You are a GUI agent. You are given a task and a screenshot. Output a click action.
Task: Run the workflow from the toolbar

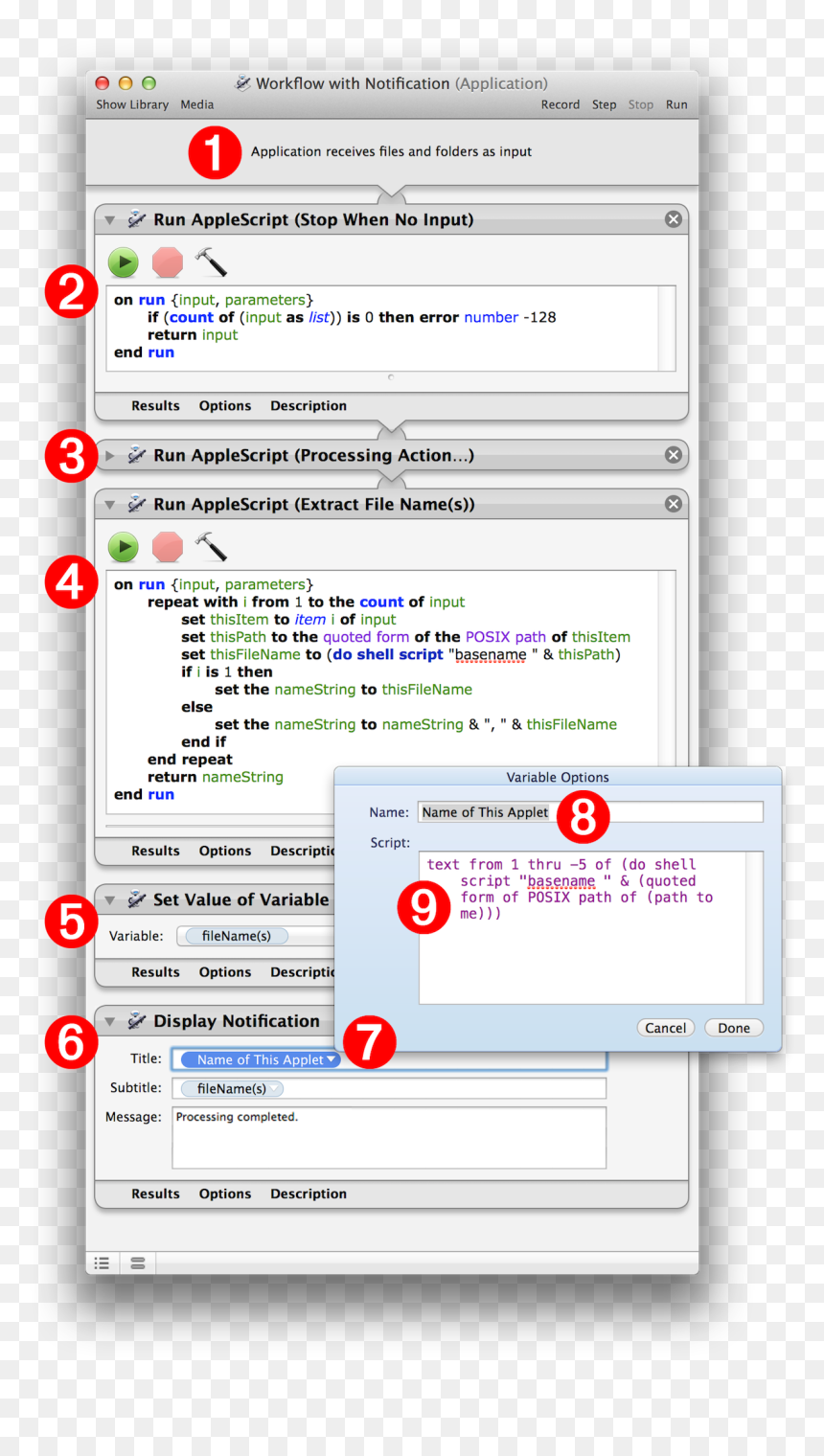pyautogui.click(x=677, y=104)
